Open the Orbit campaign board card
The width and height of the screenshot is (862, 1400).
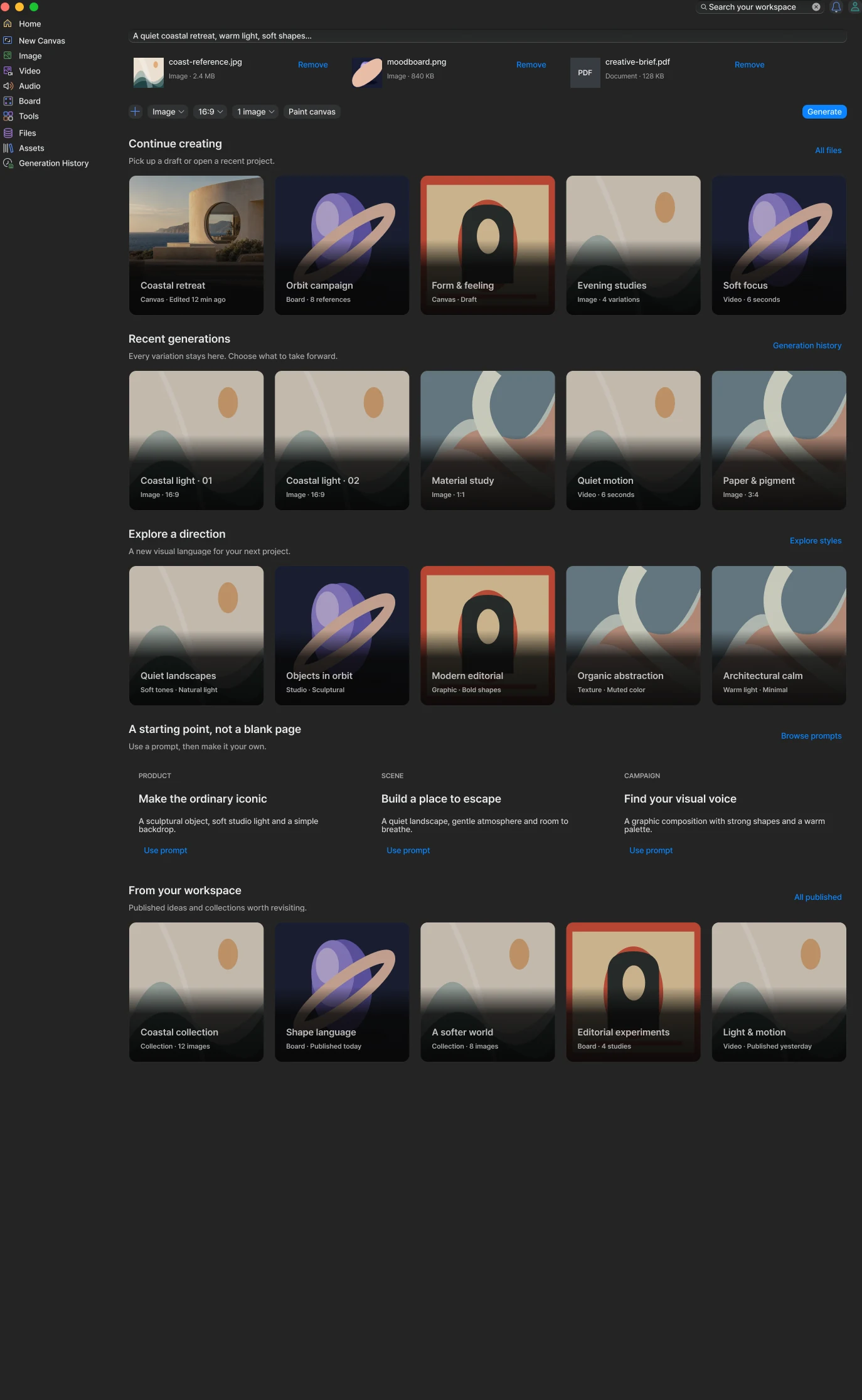coord(342,245)
